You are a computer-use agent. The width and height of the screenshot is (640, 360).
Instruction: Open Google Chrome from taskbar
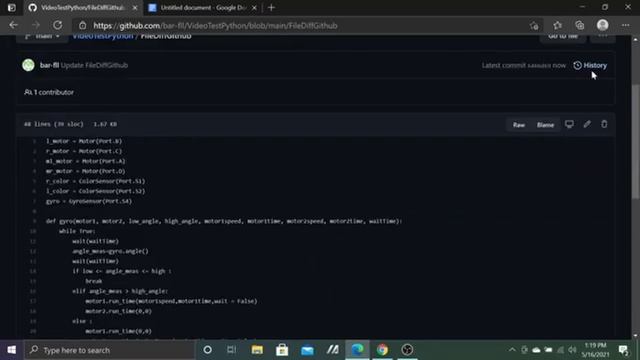click(382, 350)
